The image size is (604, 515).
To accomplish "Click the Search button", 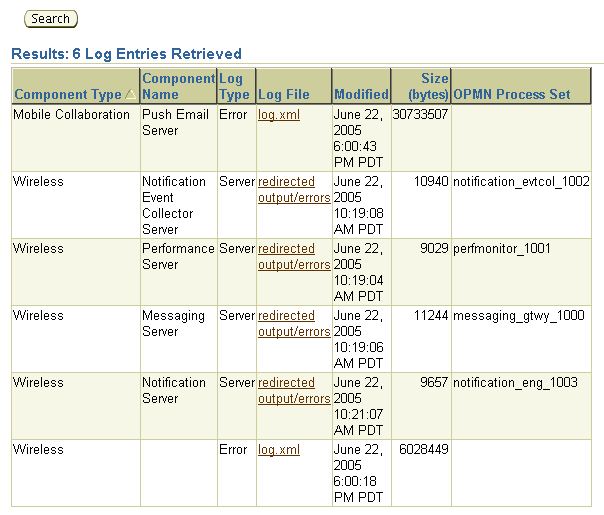I will click(50, 18).
